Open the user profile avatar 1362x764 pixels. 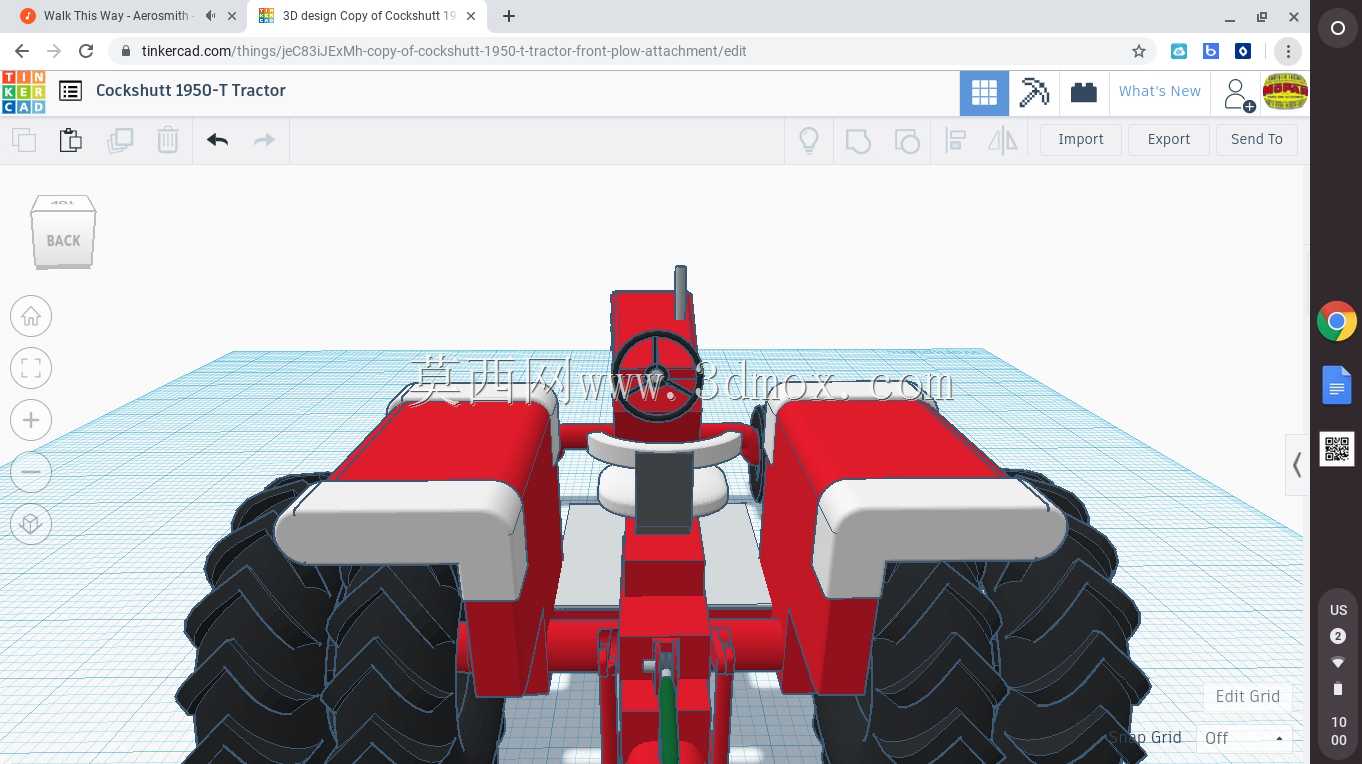(x=1285, y=92)
